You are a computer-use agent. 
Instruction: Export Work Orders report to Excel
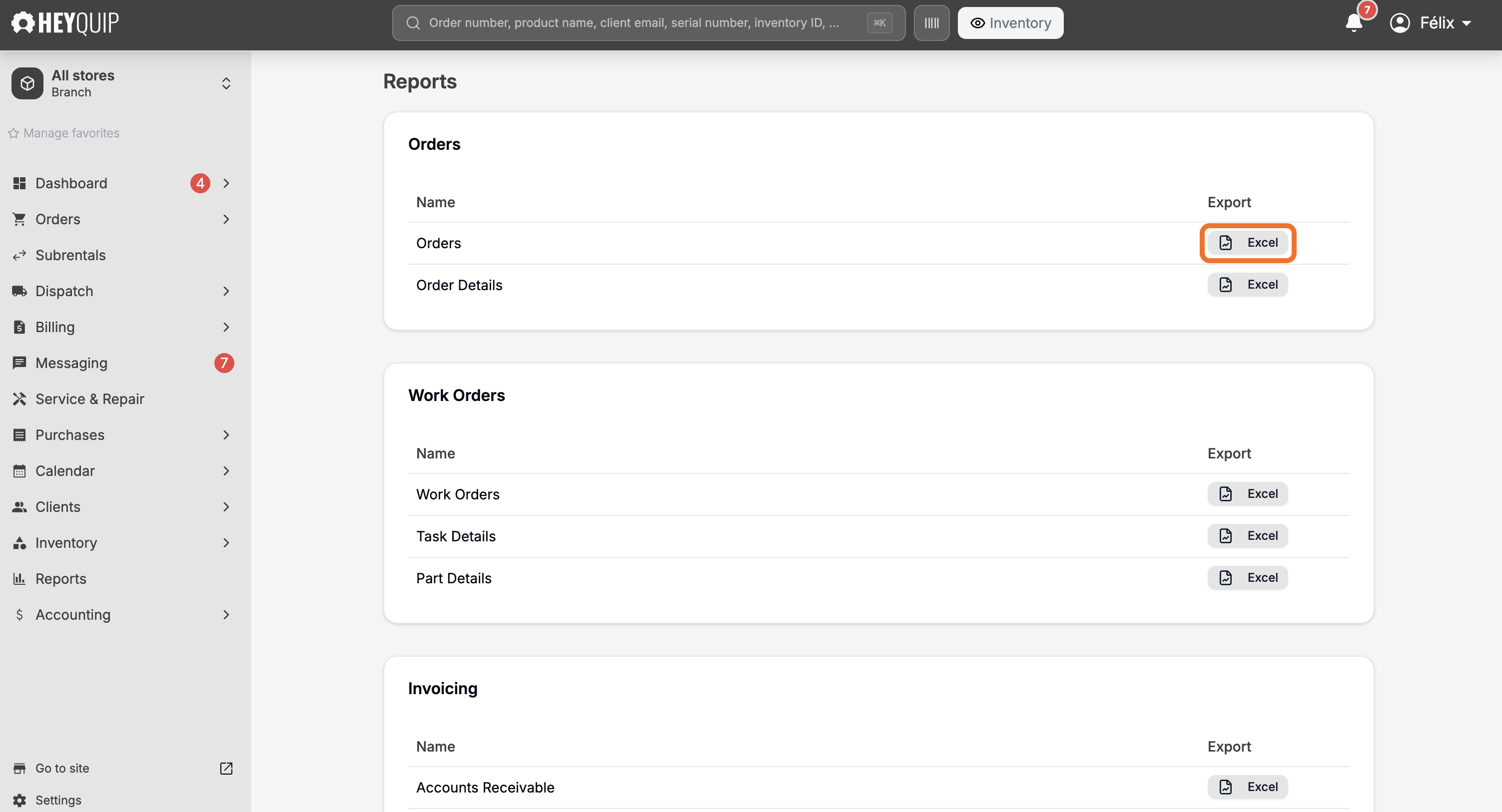coord(1247,494)
